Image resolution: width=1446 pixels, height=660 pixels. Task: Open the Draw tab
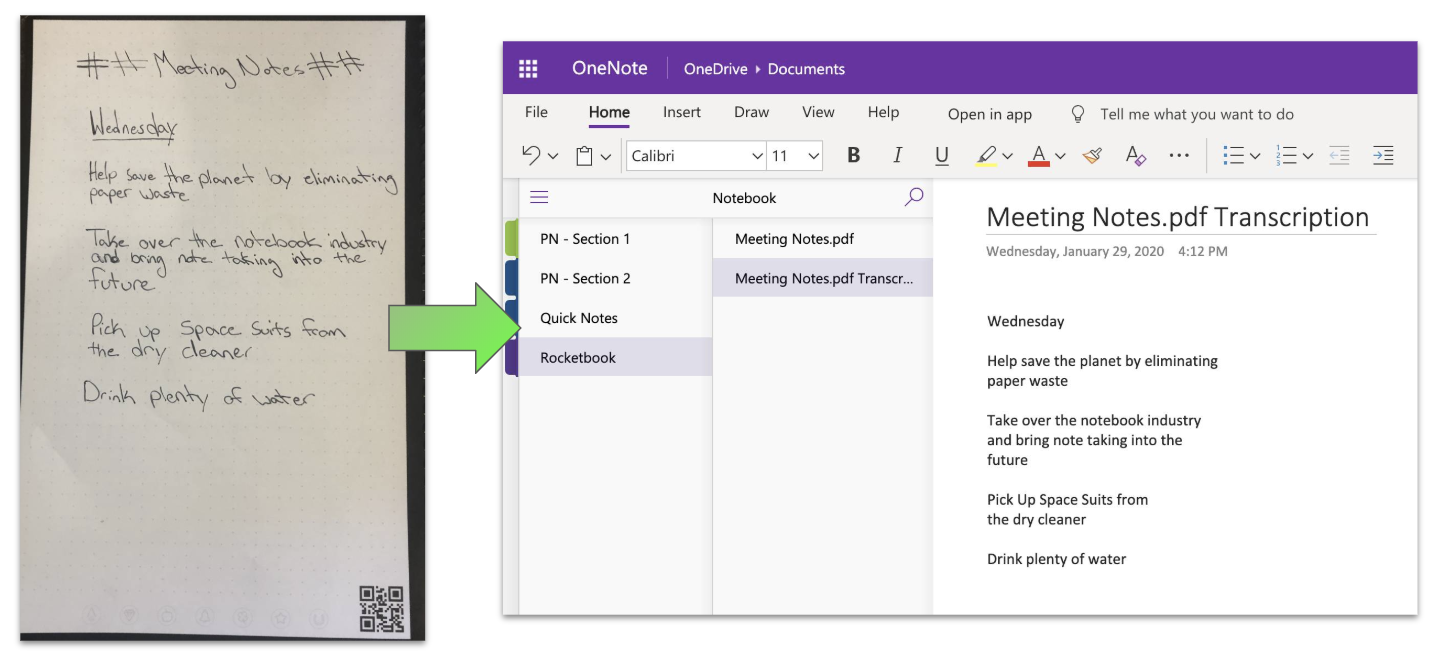pyautogui.click(x=751, y=113)
